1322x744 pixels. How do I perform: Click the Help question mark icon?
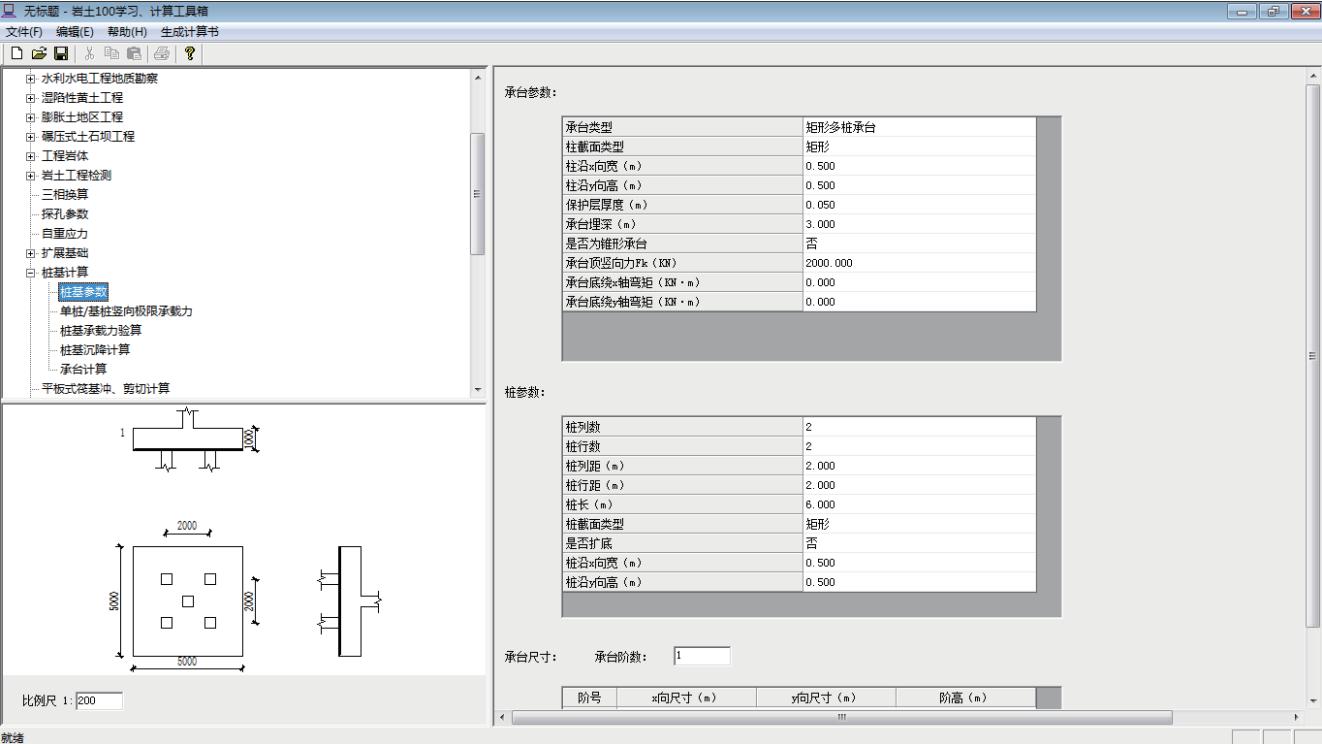[187, 53]
